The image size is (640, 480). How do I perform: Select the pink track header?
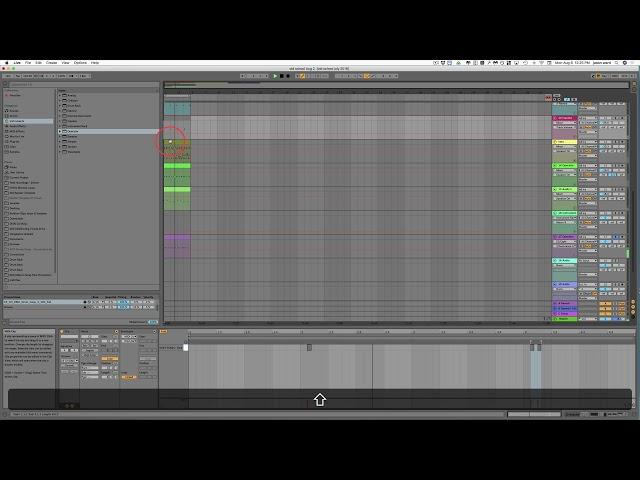pyautogui.click(x=565, y=118)
